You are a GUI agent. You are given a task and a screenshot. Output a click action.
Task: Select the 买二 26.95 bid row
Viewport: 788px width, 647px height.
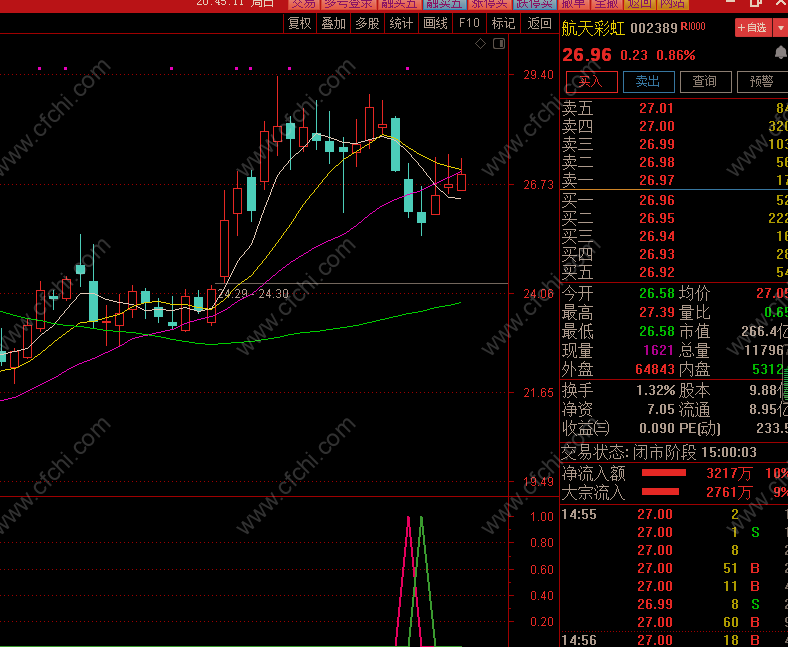click(x=674, y=218)
